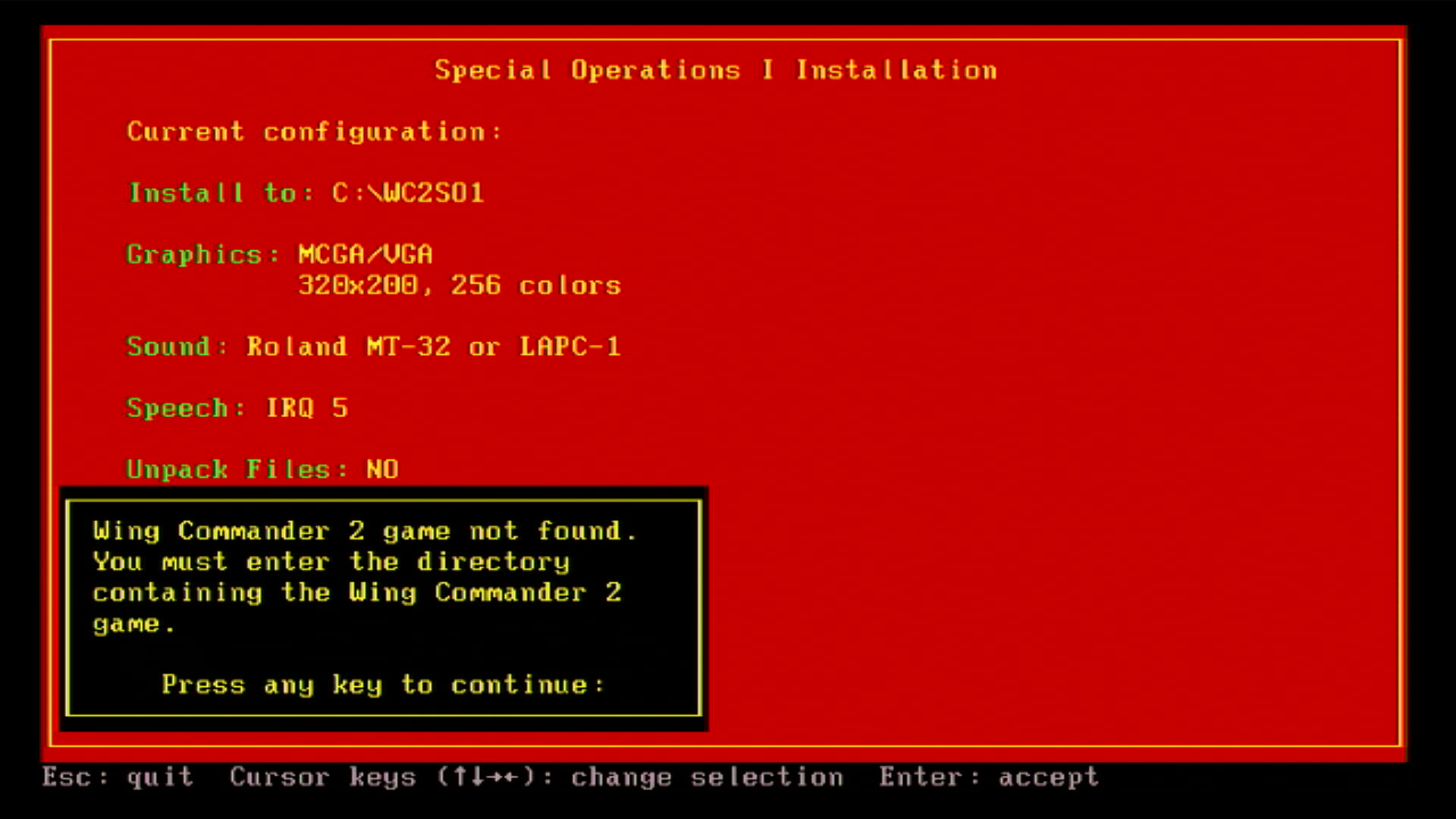This screenshot has width=1456, height=819.
Task: Click 'Enter: accept' in bottom bar
Action: click(988, 777)
